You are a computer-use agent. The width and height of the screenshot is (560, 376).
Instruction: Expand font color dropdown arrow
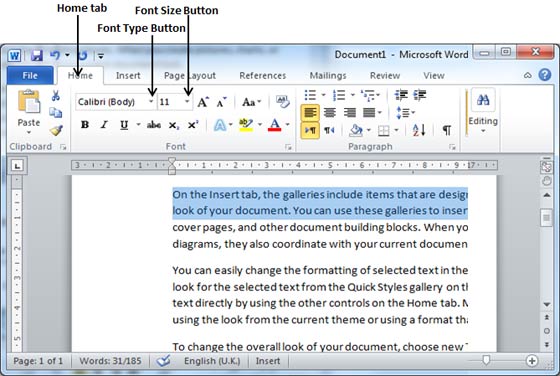click(x=288, y=125)
